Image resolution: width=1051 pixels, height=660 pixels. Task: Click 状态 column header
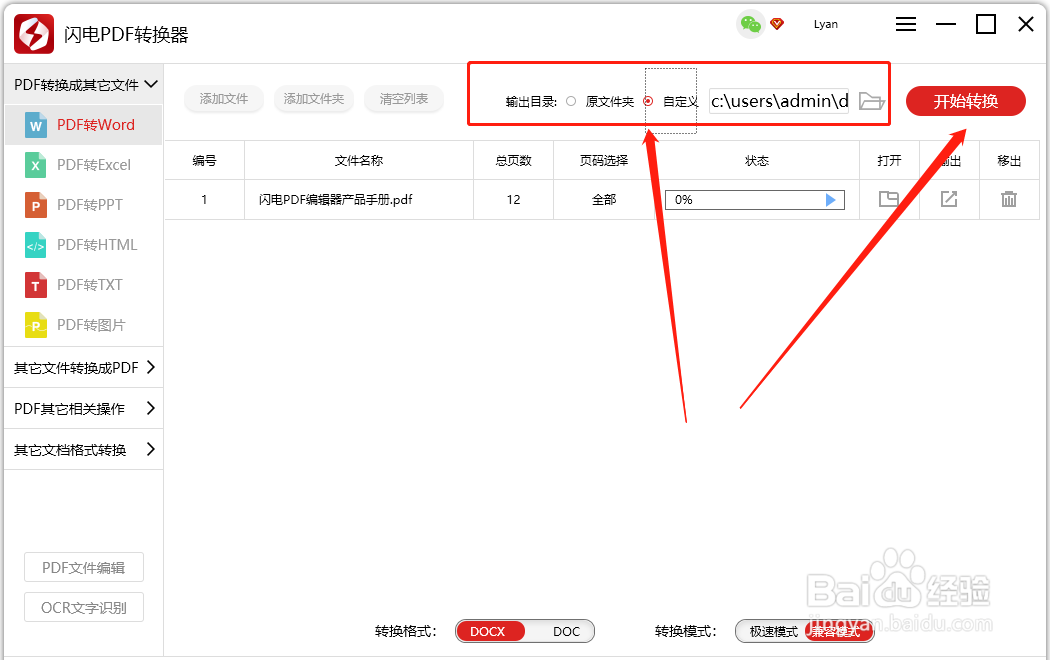757,161
